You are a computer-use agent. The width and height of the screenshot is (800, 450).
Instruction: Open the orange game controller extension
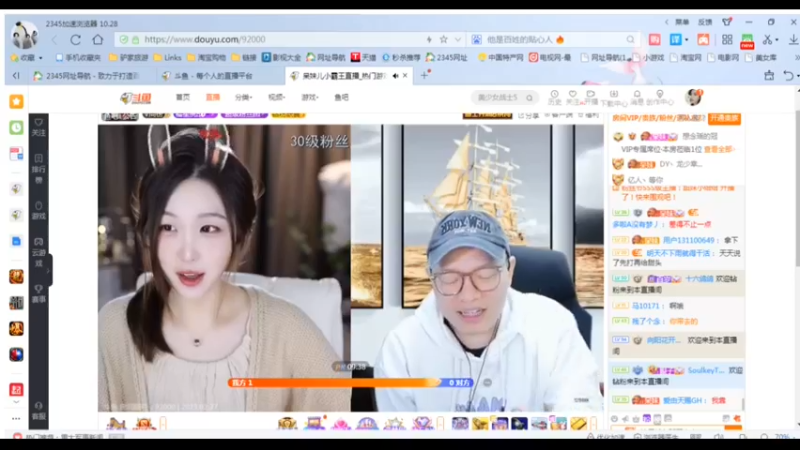[x=703, y=39]
